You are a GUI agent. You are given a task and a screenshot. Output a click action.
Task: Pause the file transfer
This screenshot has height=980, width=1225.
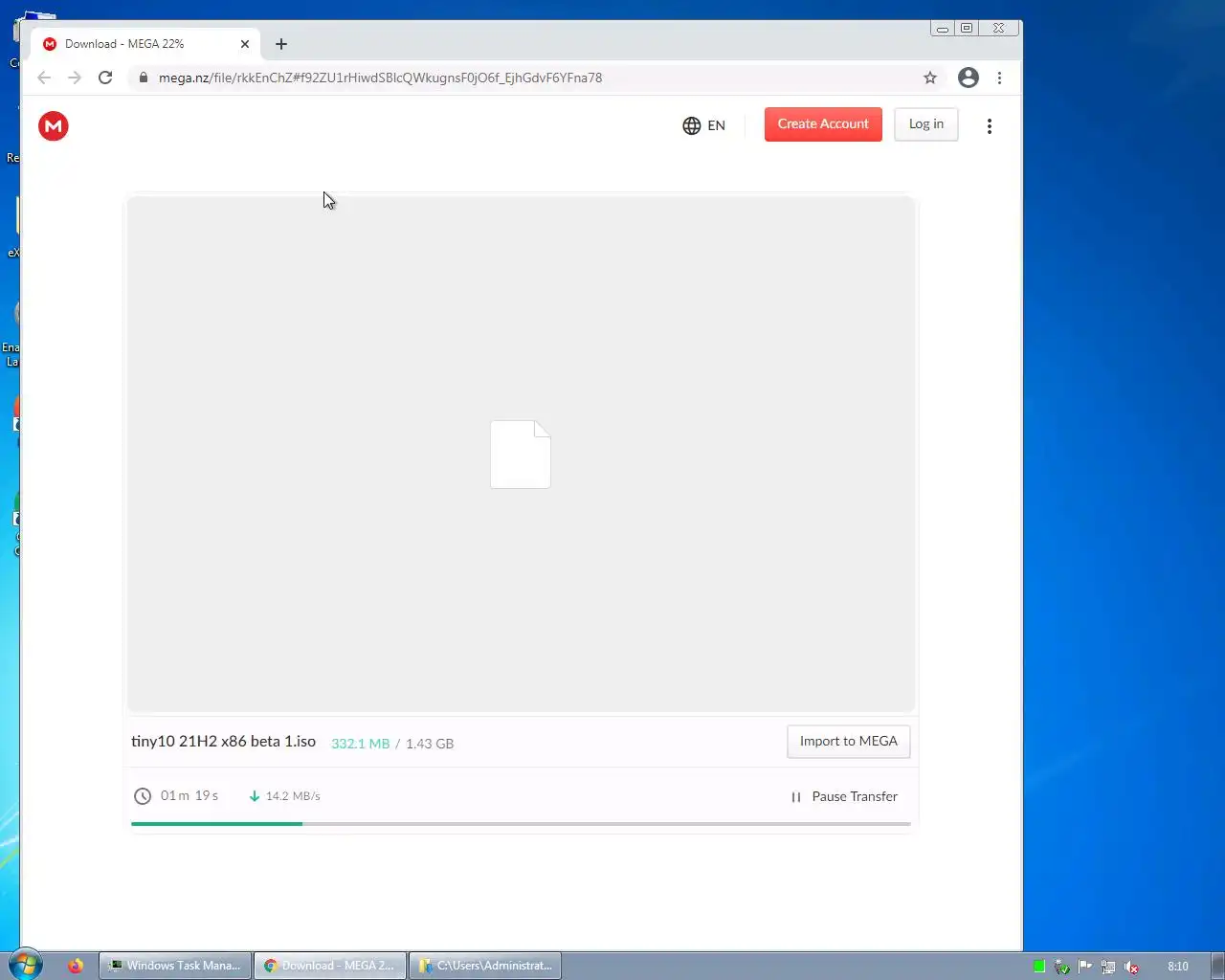click(844, 796)
